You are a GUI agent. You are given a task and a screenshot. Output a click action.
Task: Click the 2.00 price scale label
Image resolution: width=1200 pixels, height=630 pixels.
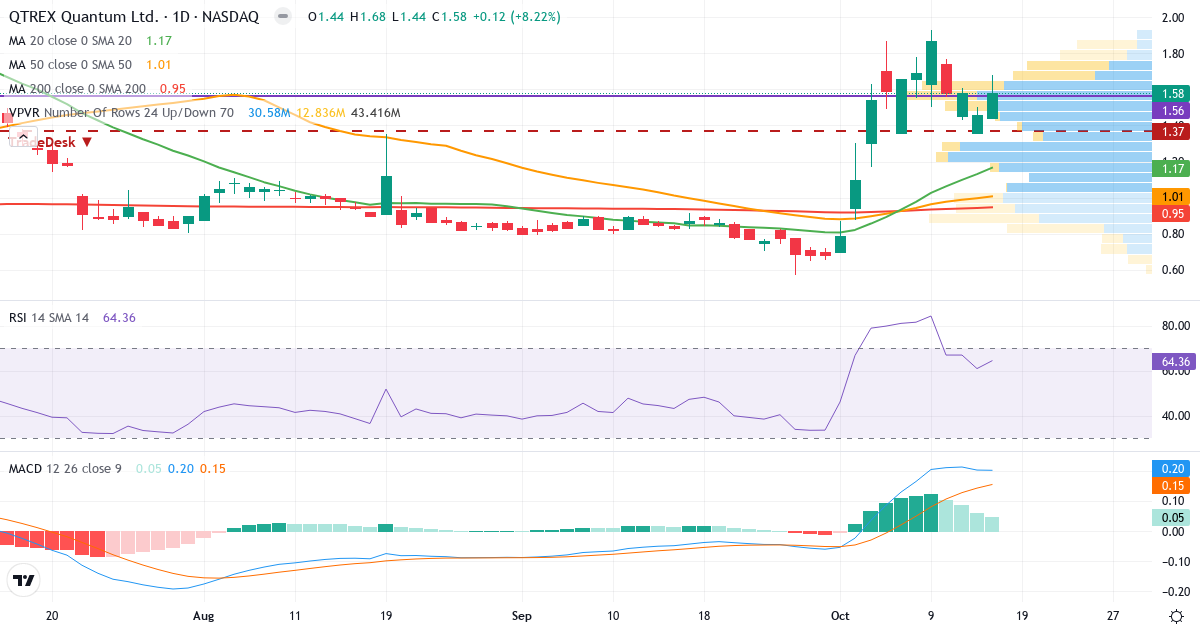(x=1173, y=18)
